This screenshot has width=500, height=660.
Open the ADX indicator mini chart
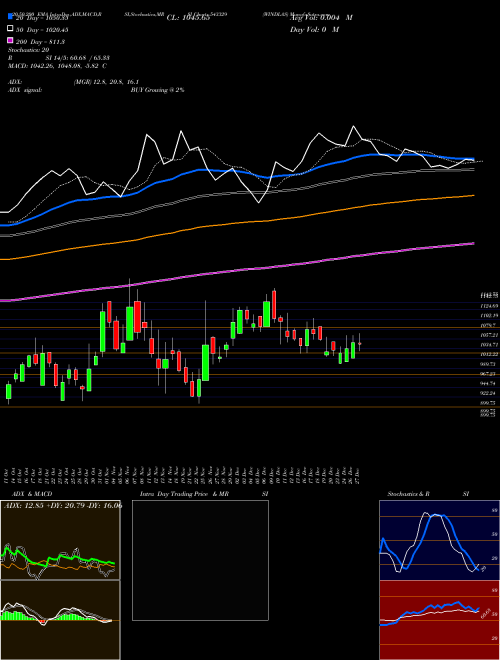tap(60, 540)
